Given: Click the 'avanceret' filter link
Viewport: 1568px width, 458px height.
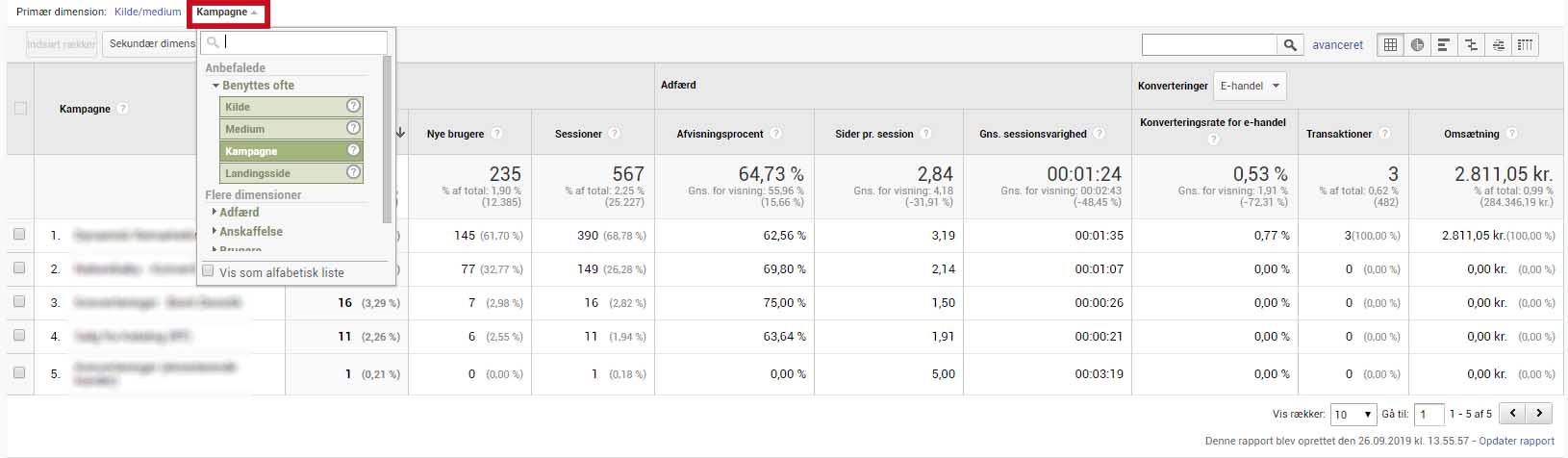Looking at the screenshot, I should pyautogui.click(x=1337, y=45).
